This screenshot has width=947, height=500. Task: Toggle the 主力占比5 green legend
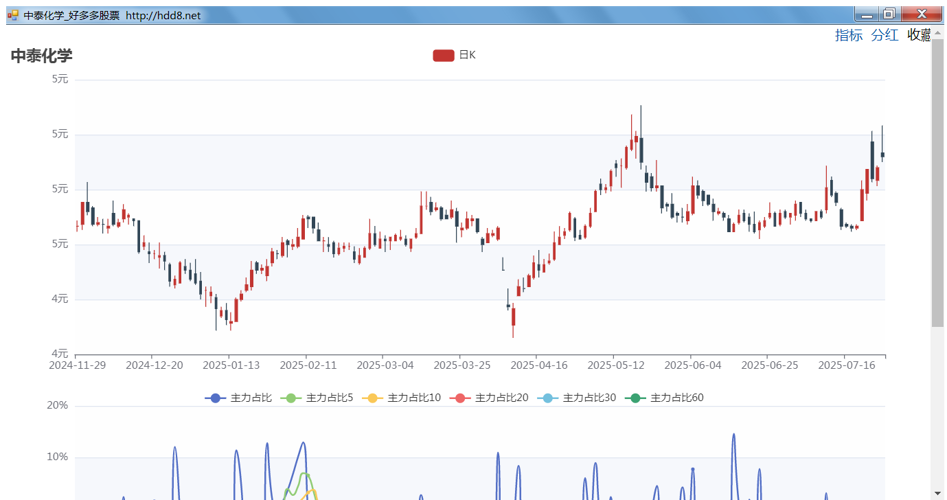317,397
